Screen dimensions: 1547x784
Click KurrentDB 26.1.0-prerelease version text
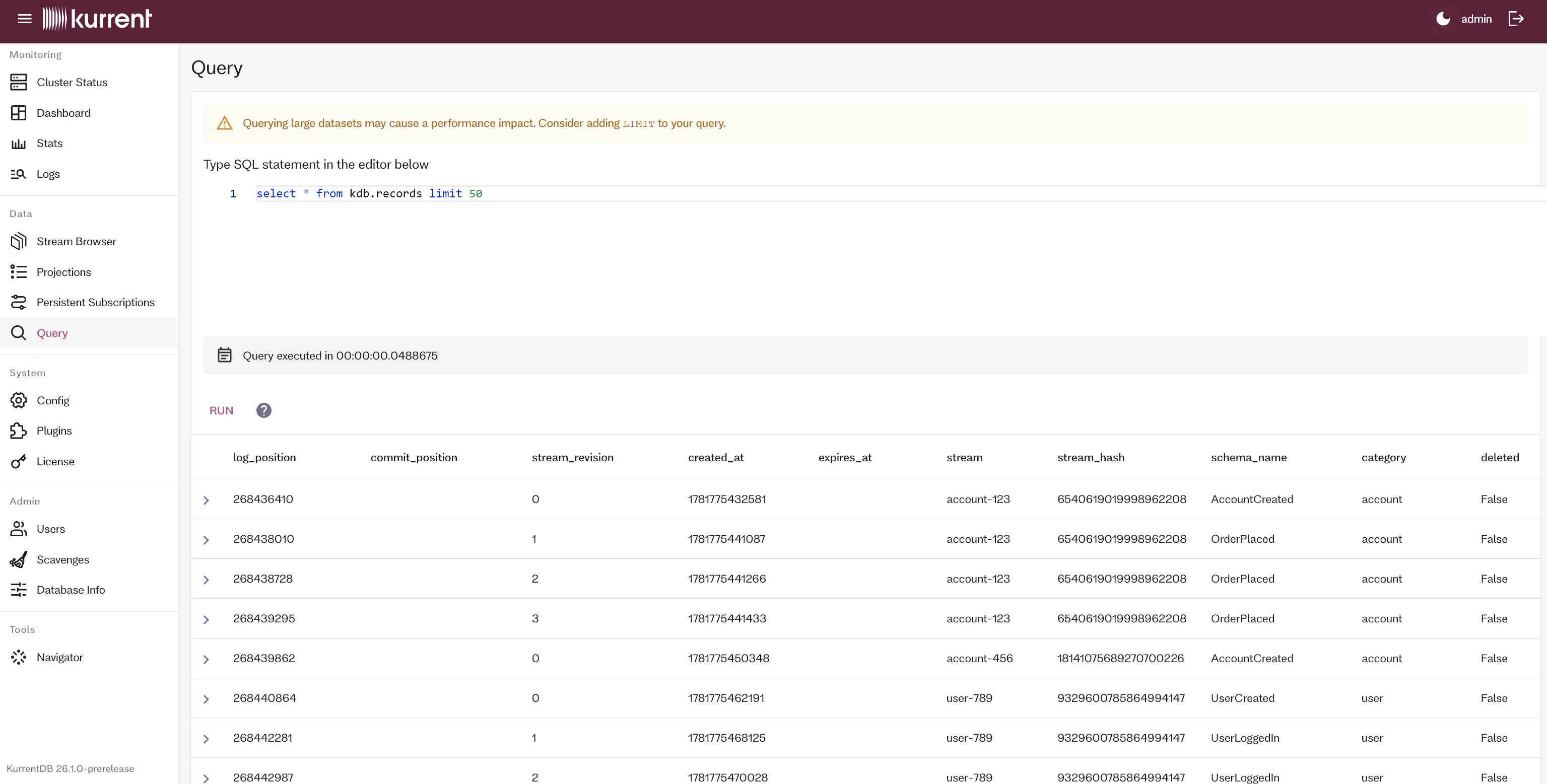pyautogui.click(x=70, y=768)
